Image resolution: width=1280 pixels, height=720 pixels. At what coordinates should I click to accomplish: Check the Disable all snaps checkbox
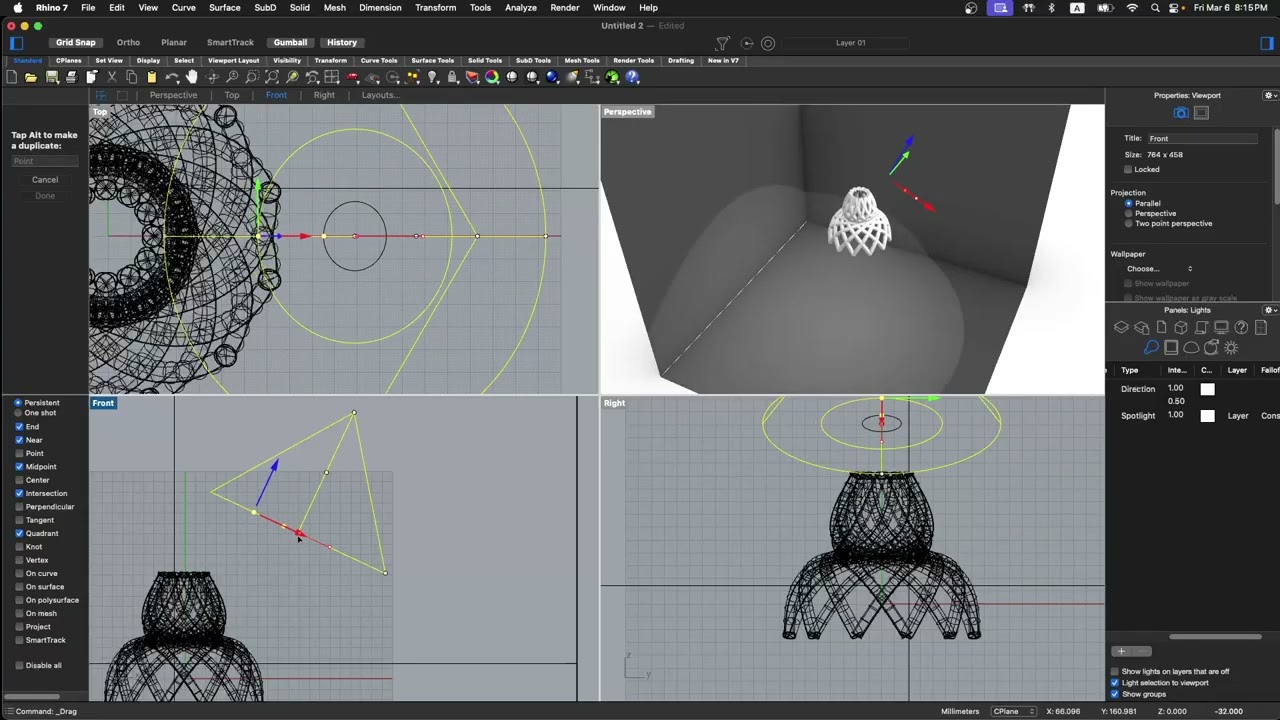click(x=19, y=665)
